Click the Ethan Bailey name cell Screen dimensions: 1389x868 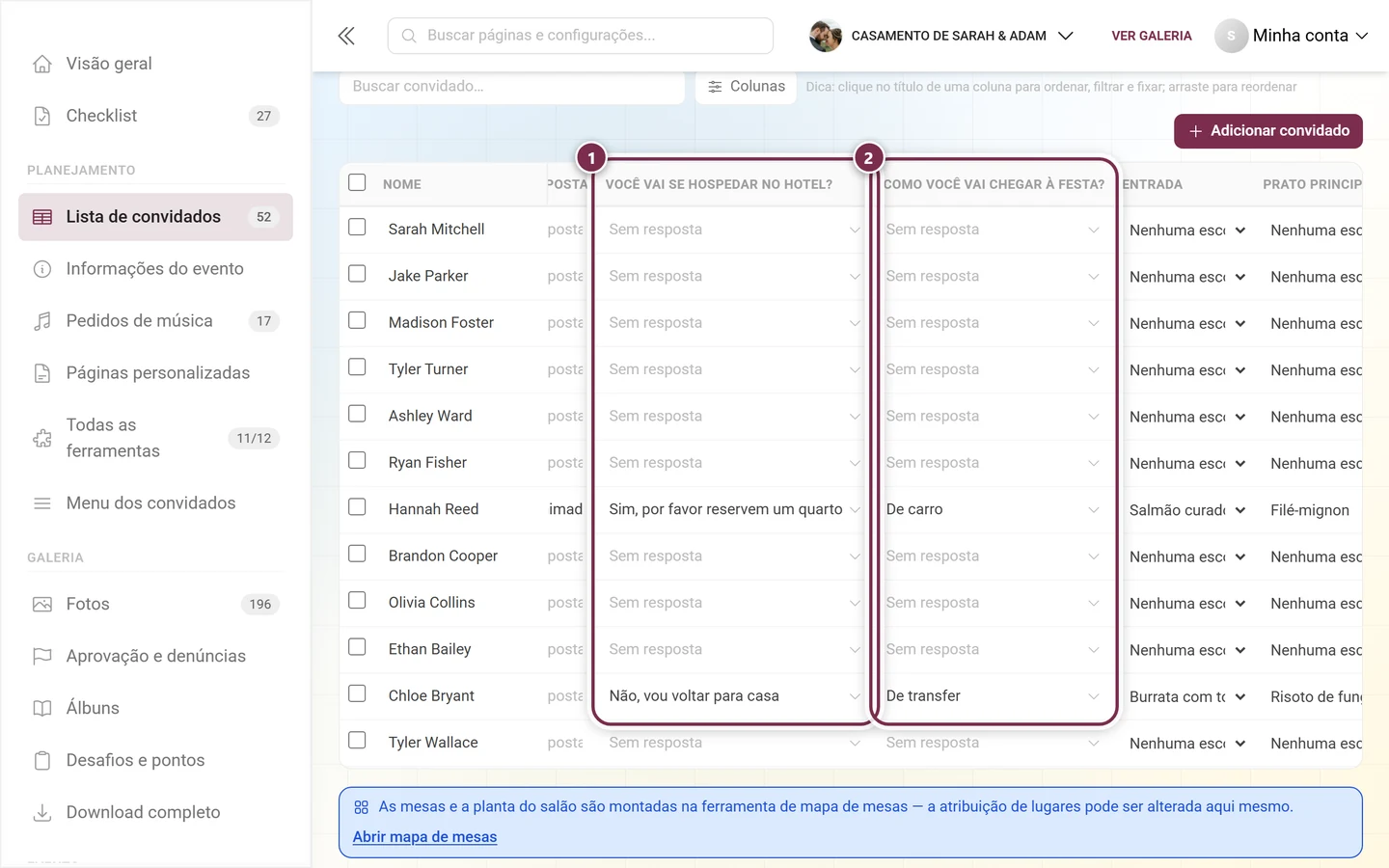[430, 649]
